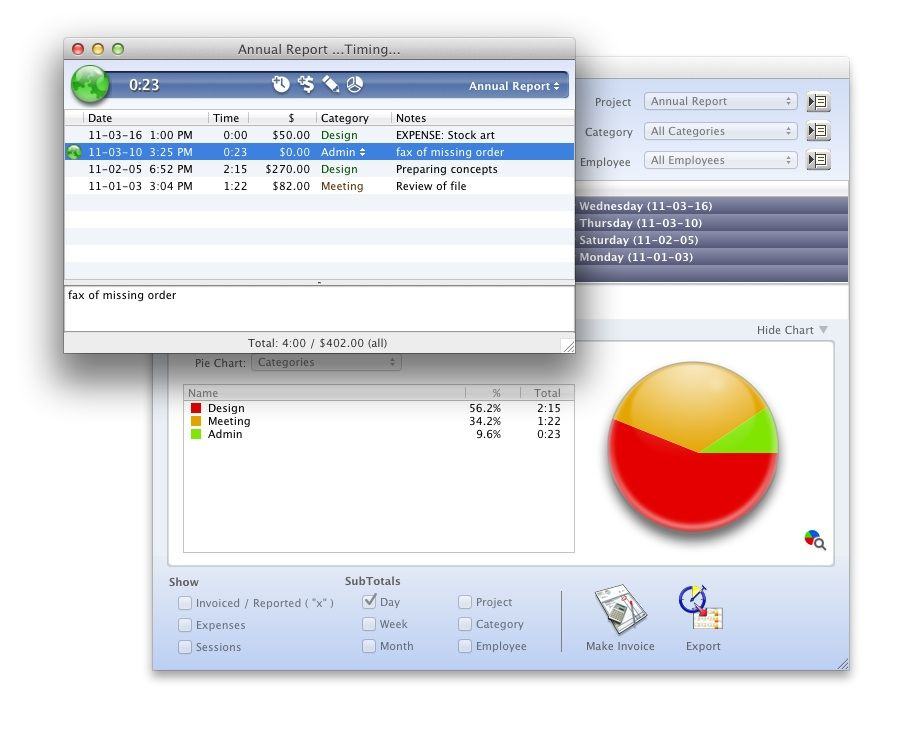The width and height of the screenshot is (909, 738).
Task: Click the green globe timer button
Action: [x=91, y=85]
